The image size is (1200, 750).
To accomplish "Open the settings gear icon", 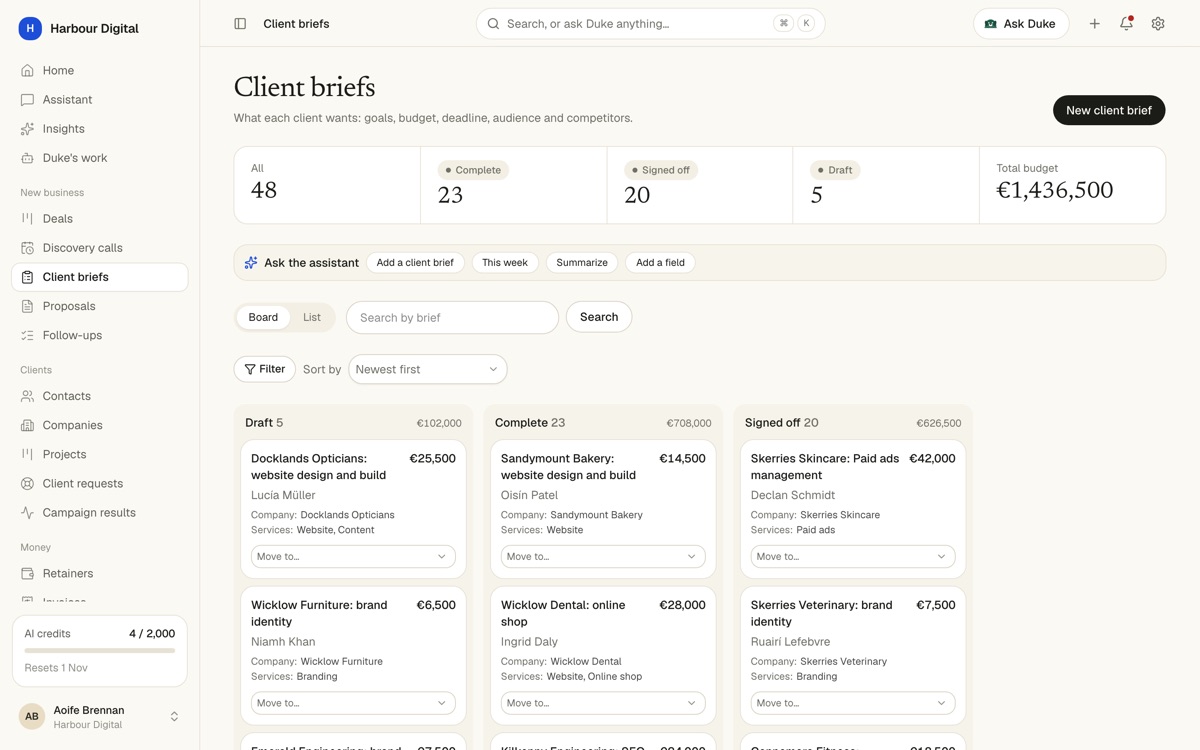I will (1158, 23).
